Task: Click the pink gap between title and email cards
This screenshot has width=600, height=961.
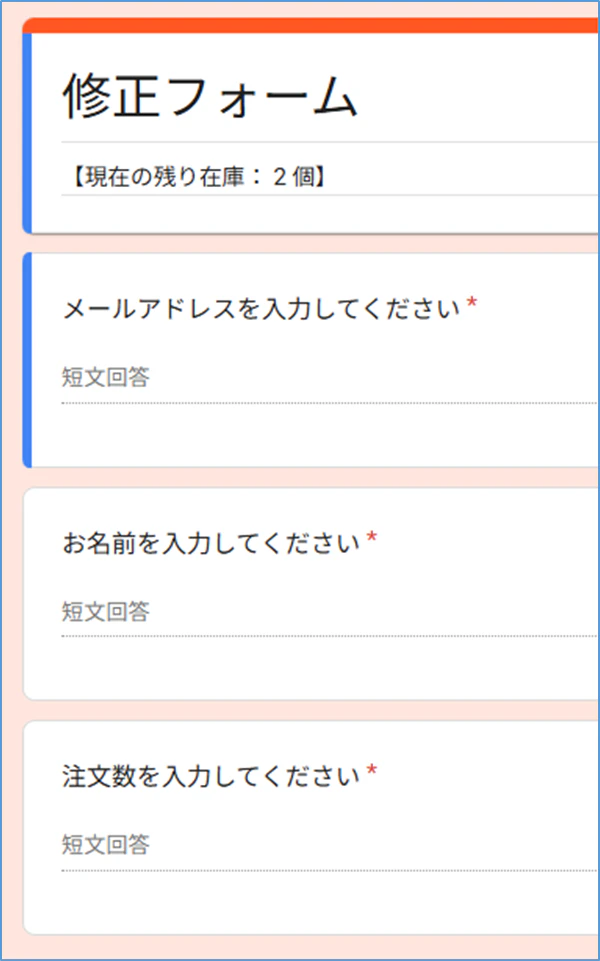Action: [311, 243]
